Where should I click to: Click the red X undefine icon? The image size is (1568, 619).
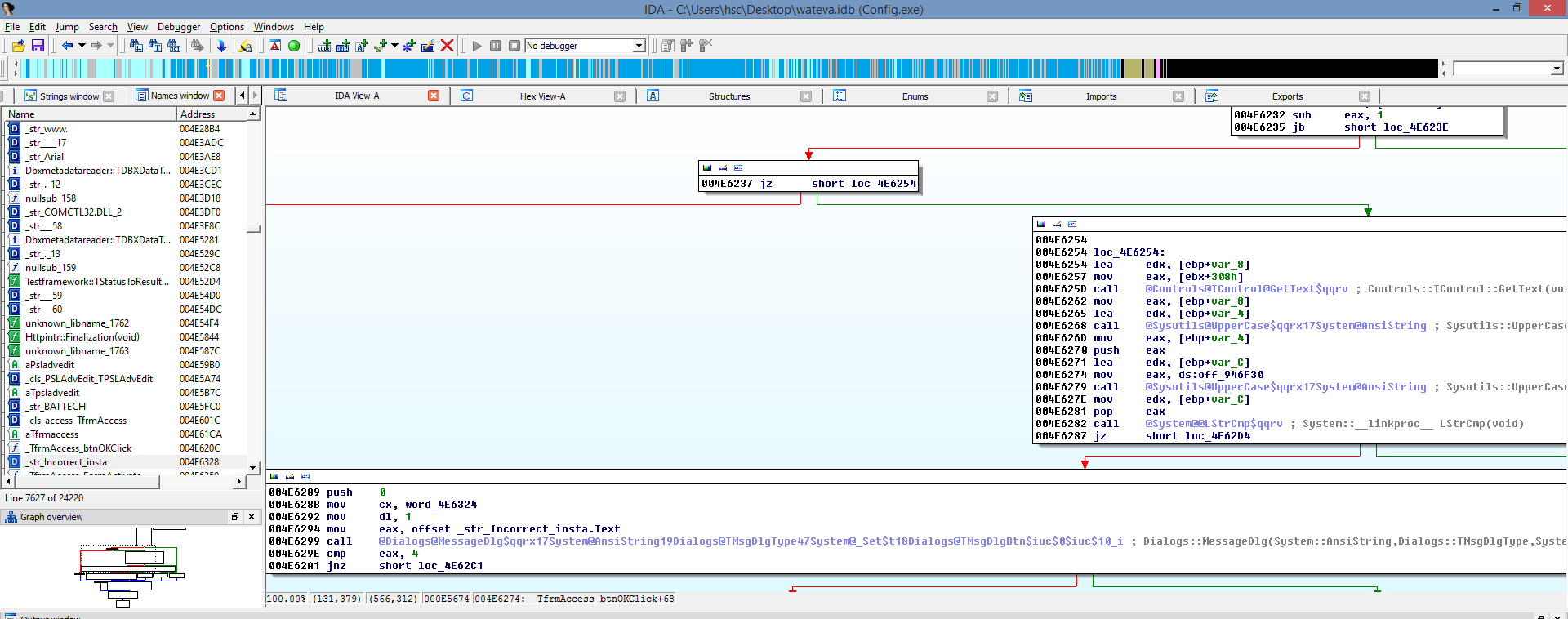click(x=447, y=46)
